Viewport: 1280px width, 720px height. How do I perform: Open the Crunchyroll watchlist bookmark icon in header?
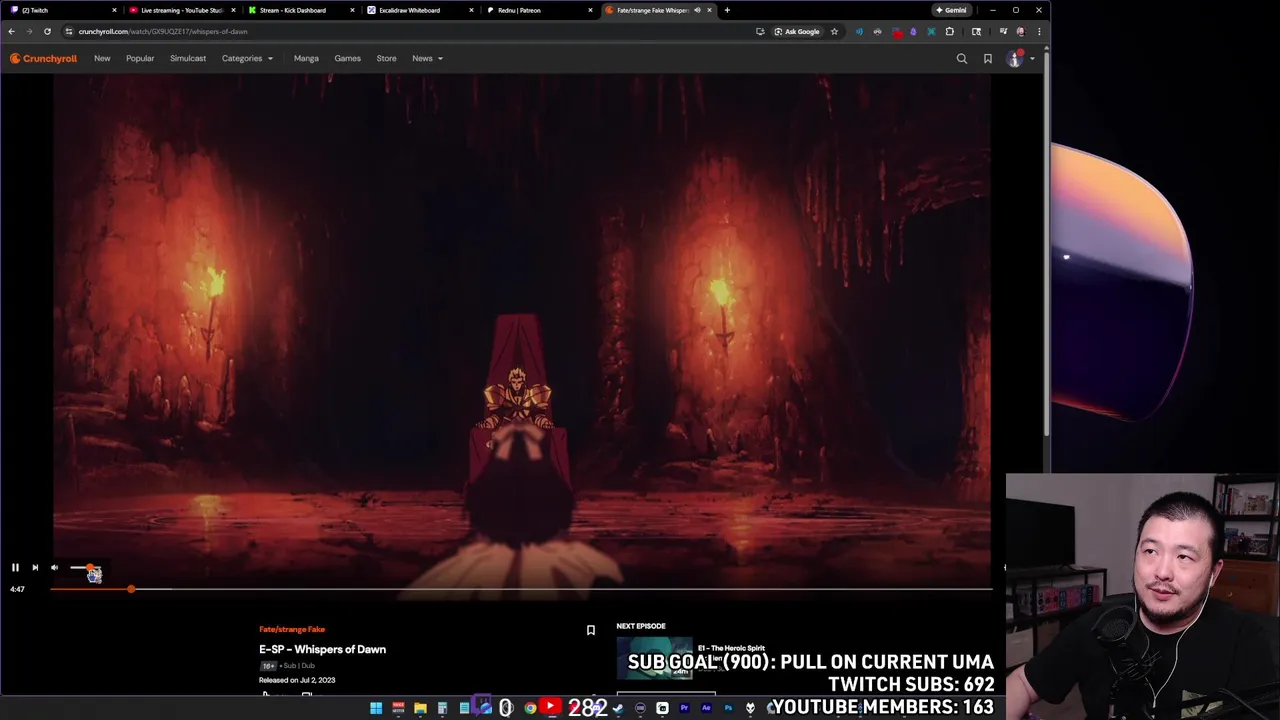coord(988,59)
